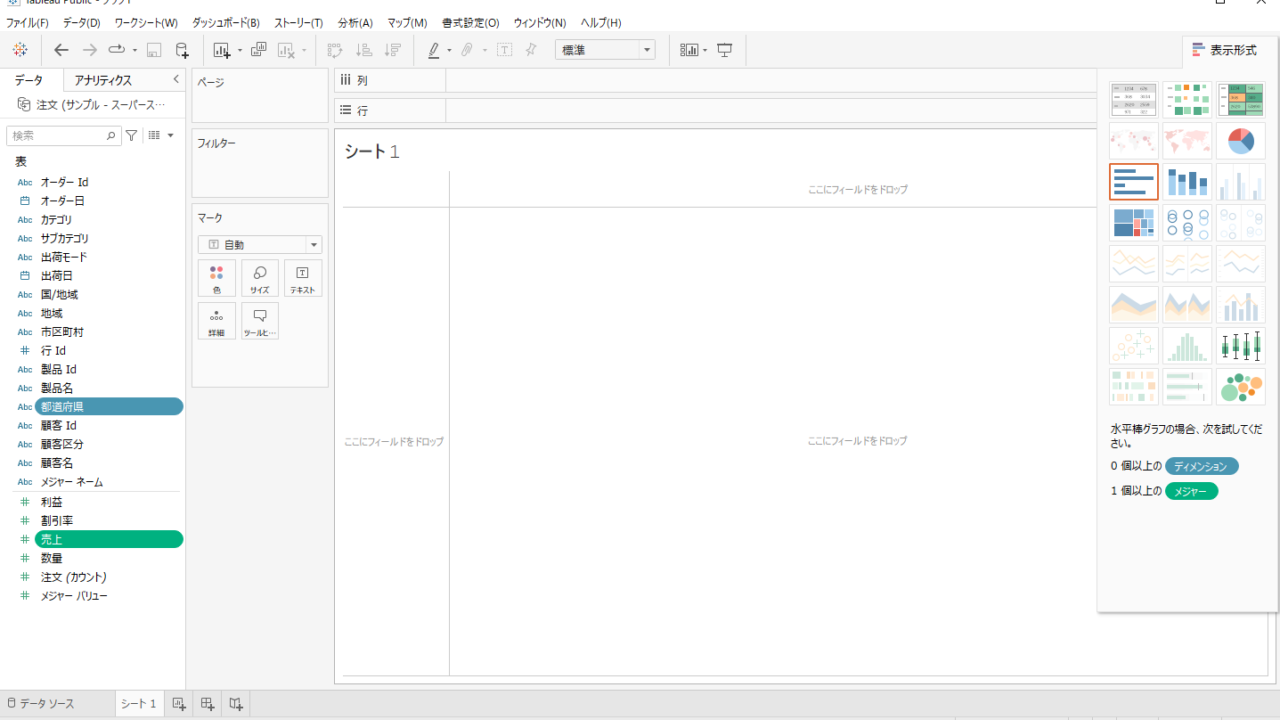Click the new worksheet chart icon

point(221,50)
